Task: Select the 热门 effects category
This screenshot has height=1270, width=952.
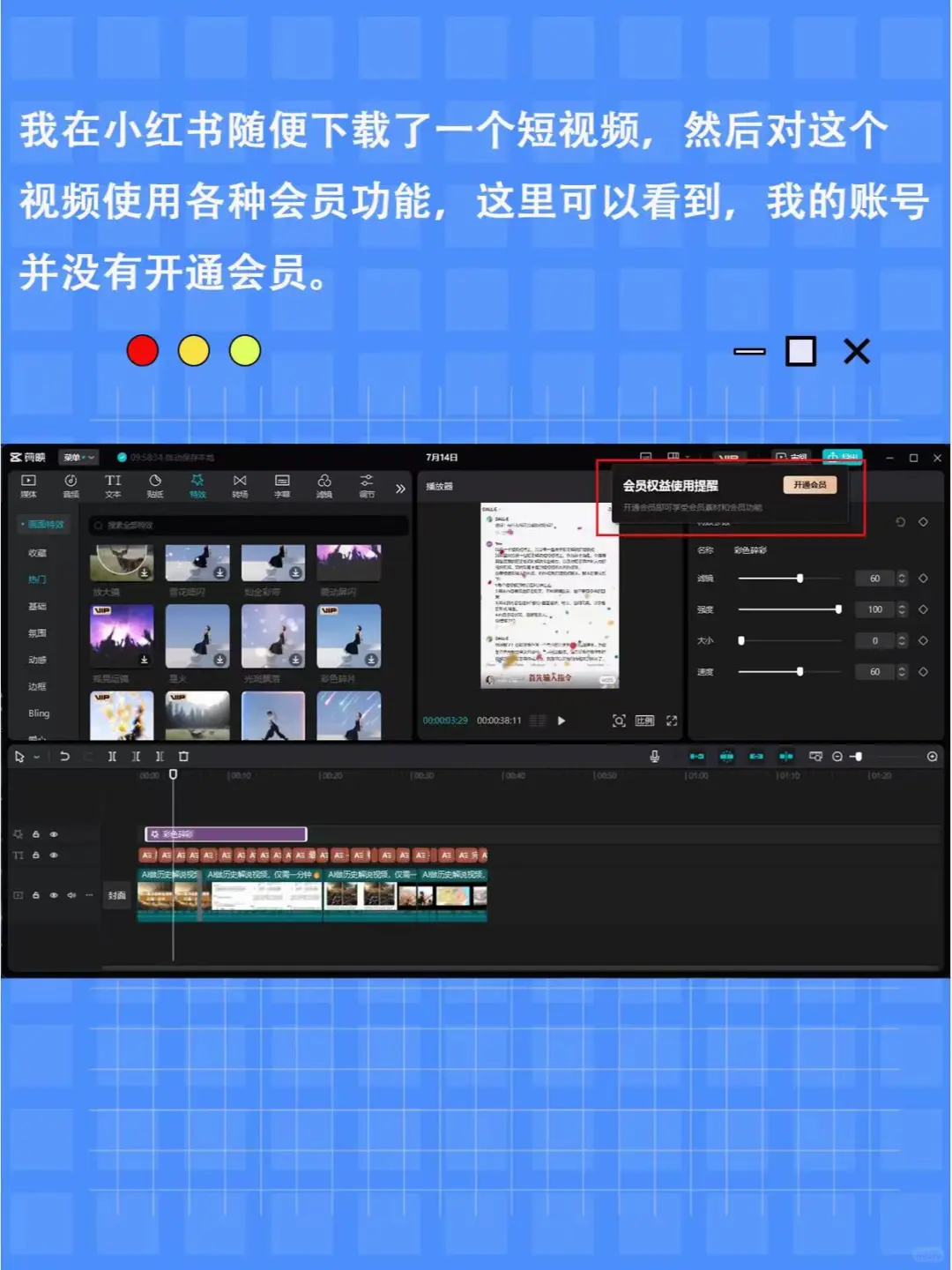Action: (x=37, y=579)
